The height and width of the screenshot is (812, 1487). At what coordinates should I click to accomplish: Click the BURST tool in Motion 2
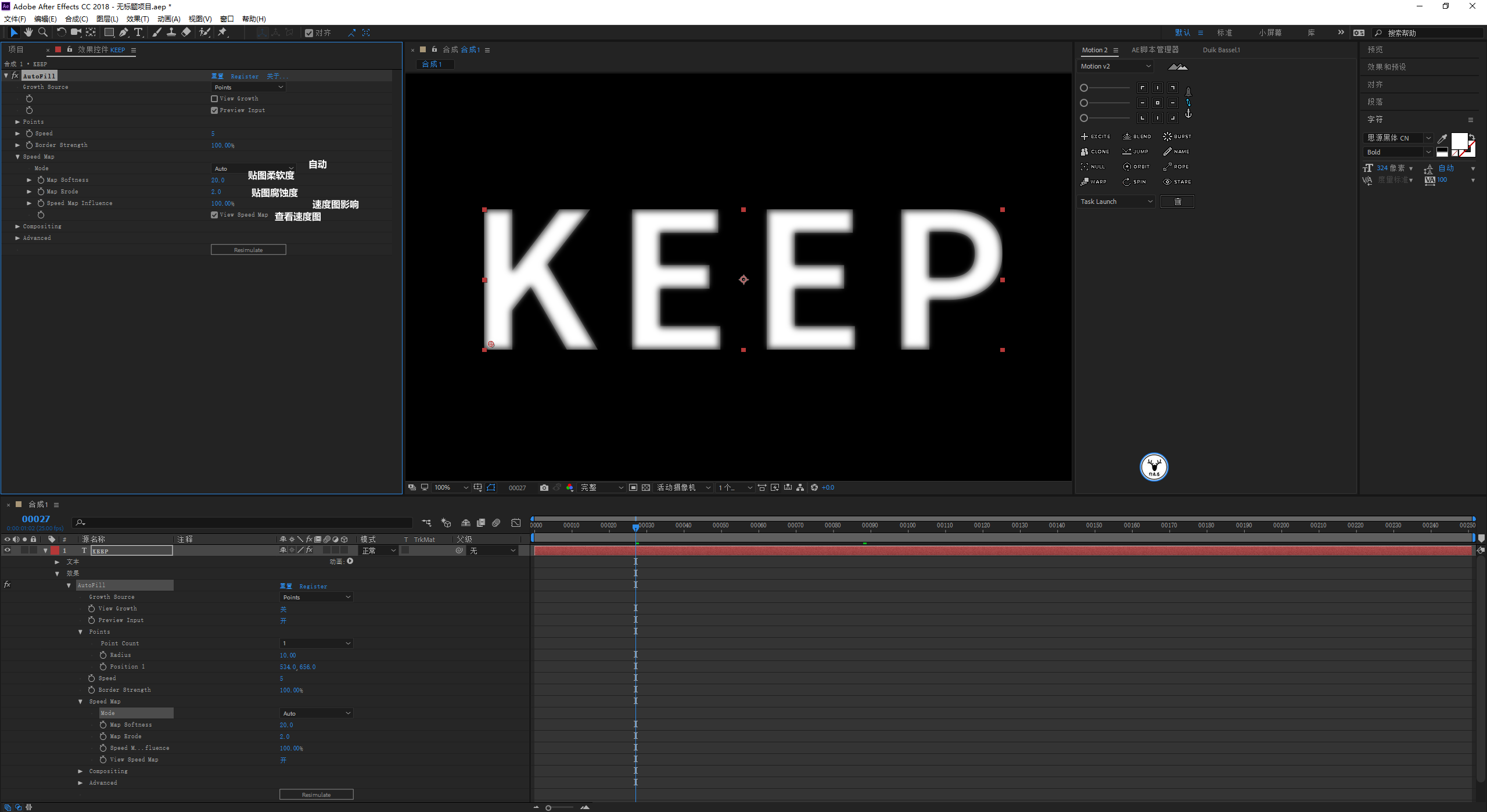click(1177, 136)
